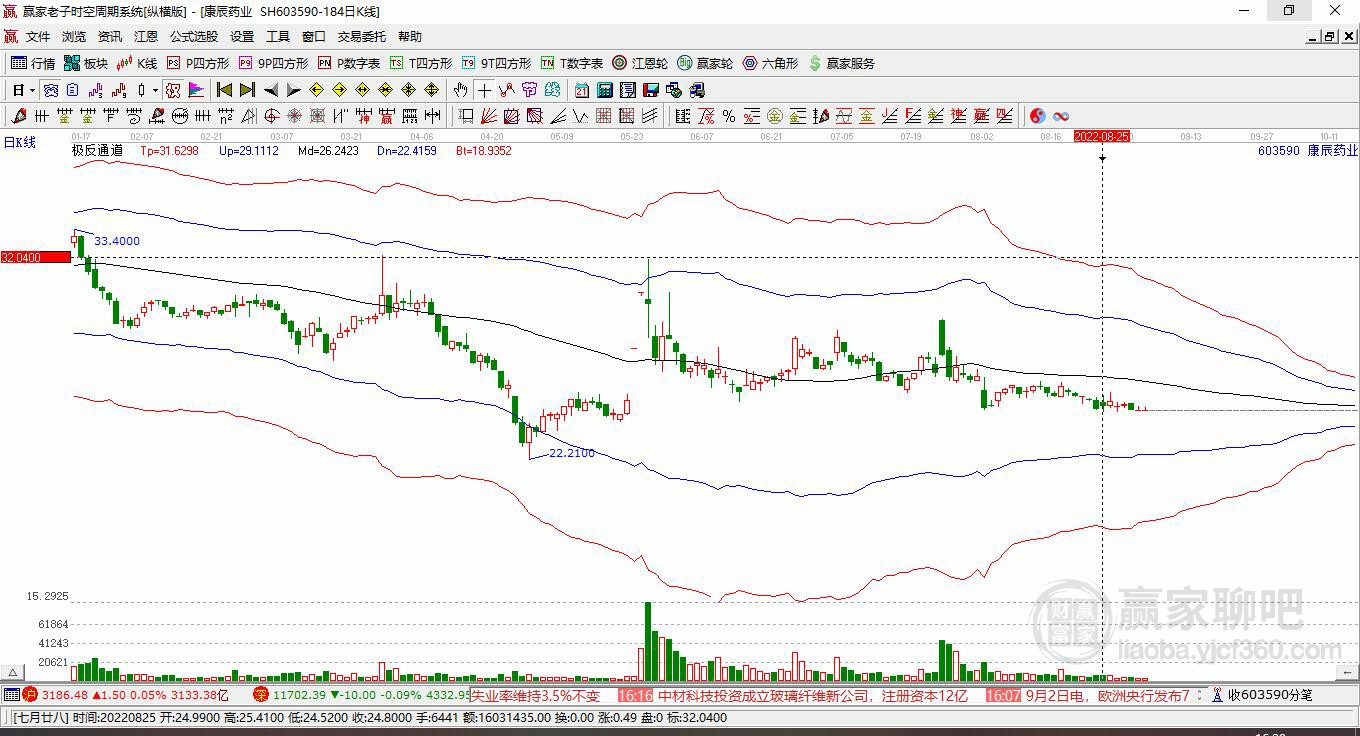The image size is (1360, 736).
Task: Click the 22.2100 low price label
Action: [572, 453]
